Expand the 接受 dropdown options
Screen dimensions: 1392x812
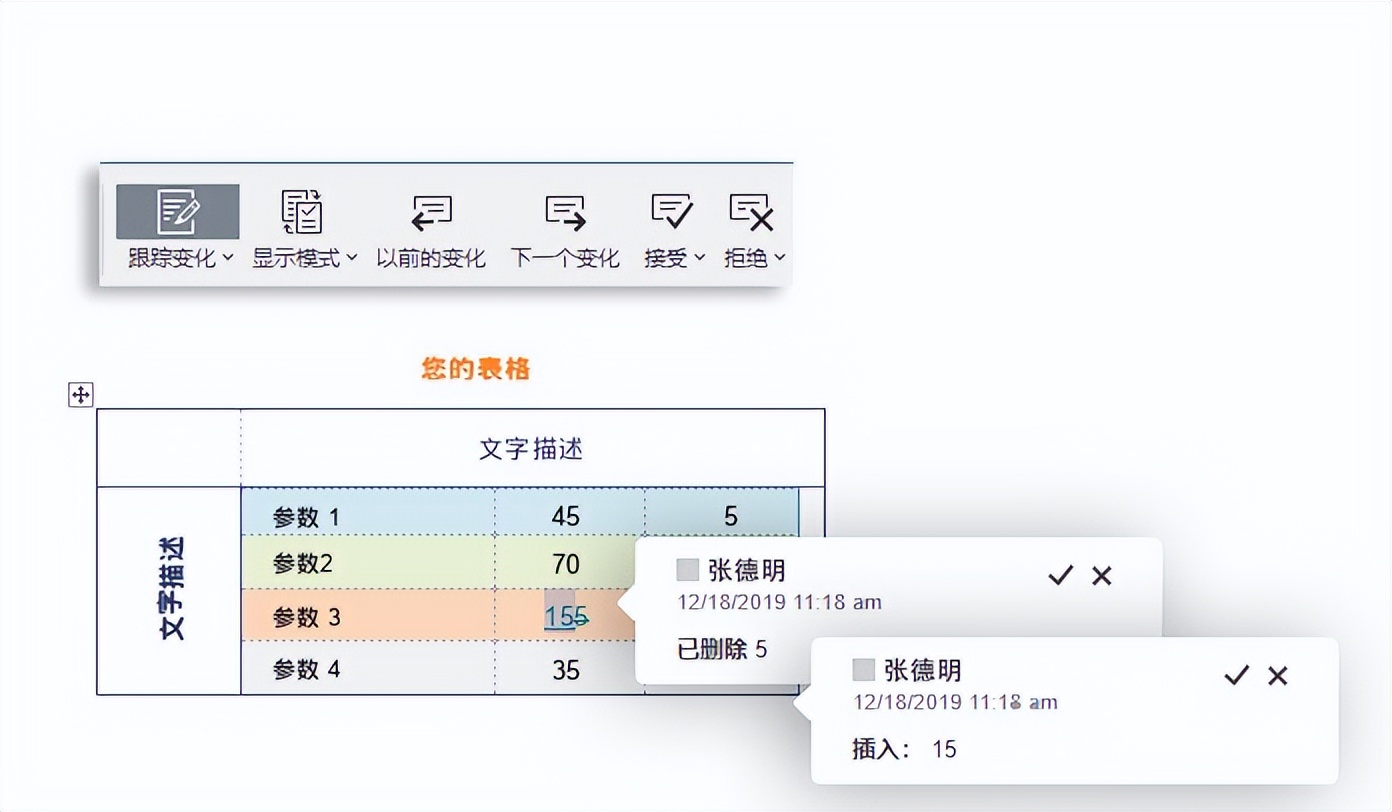coord(699,258)
